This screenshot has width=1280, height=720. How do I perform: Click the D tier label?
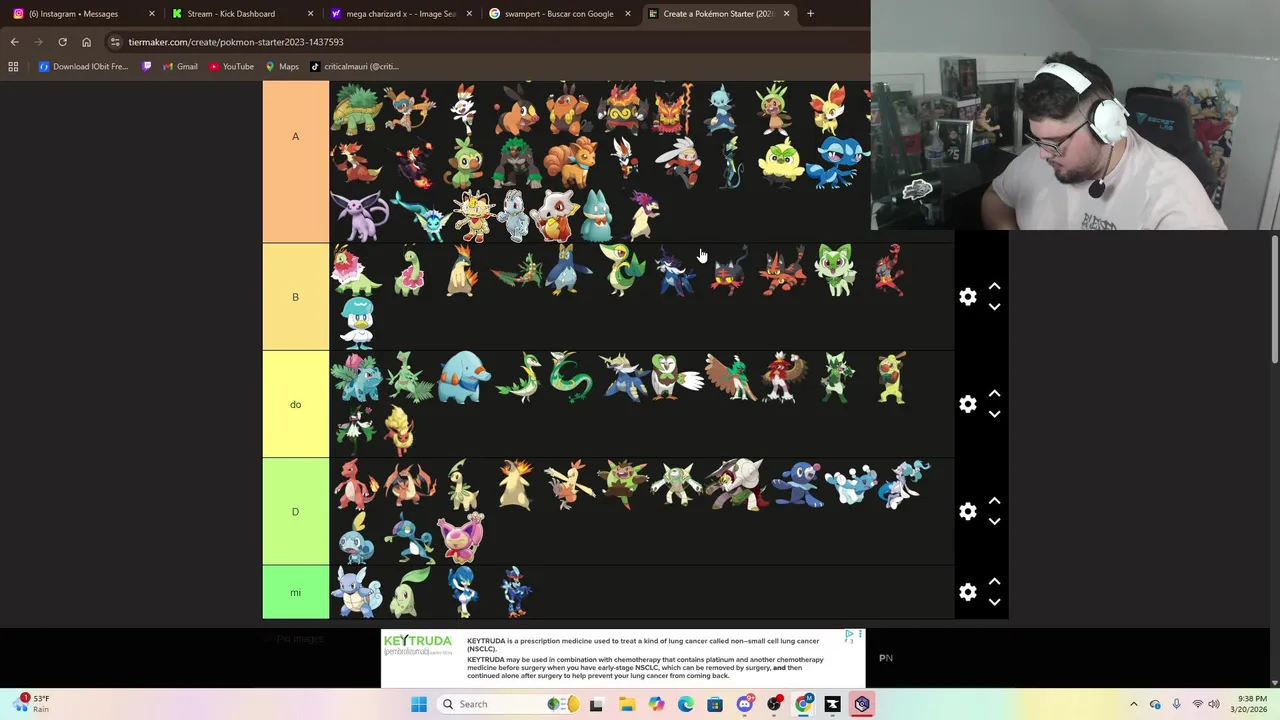point(295,511)
